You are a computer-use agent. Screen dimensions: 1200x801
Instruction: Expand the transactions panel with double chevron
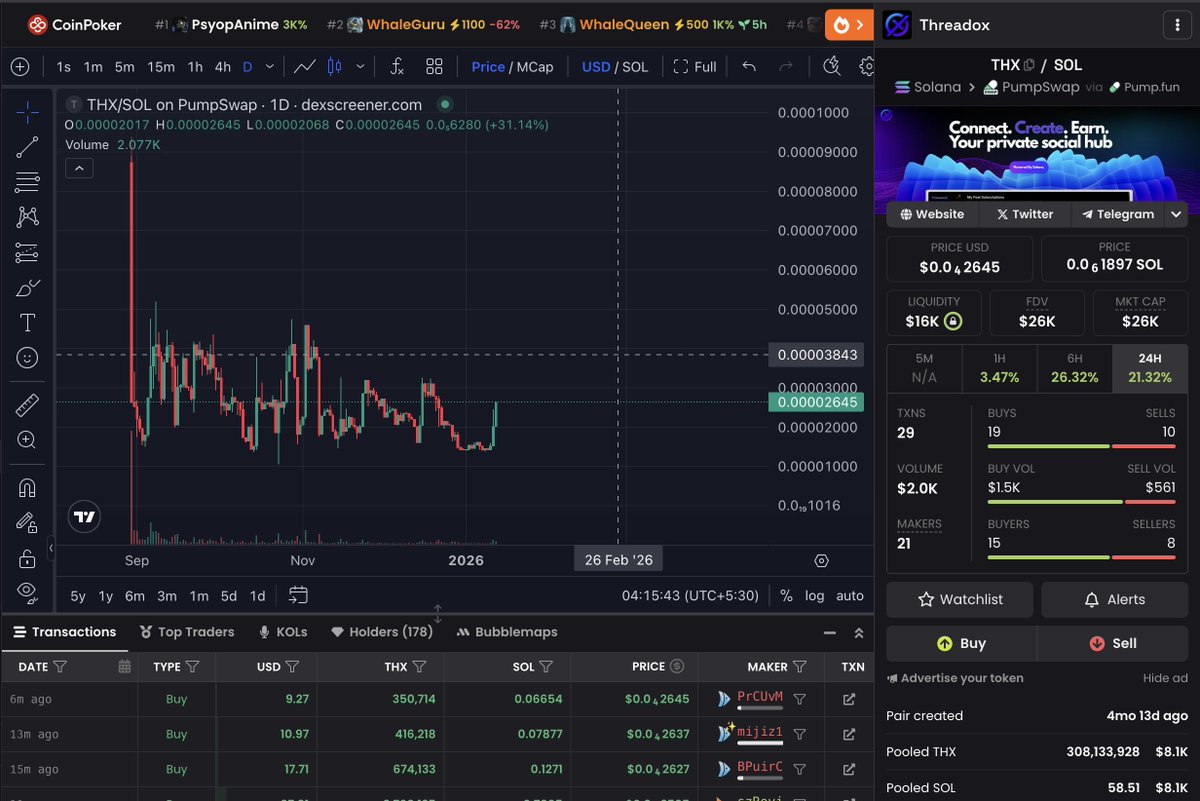858,633
